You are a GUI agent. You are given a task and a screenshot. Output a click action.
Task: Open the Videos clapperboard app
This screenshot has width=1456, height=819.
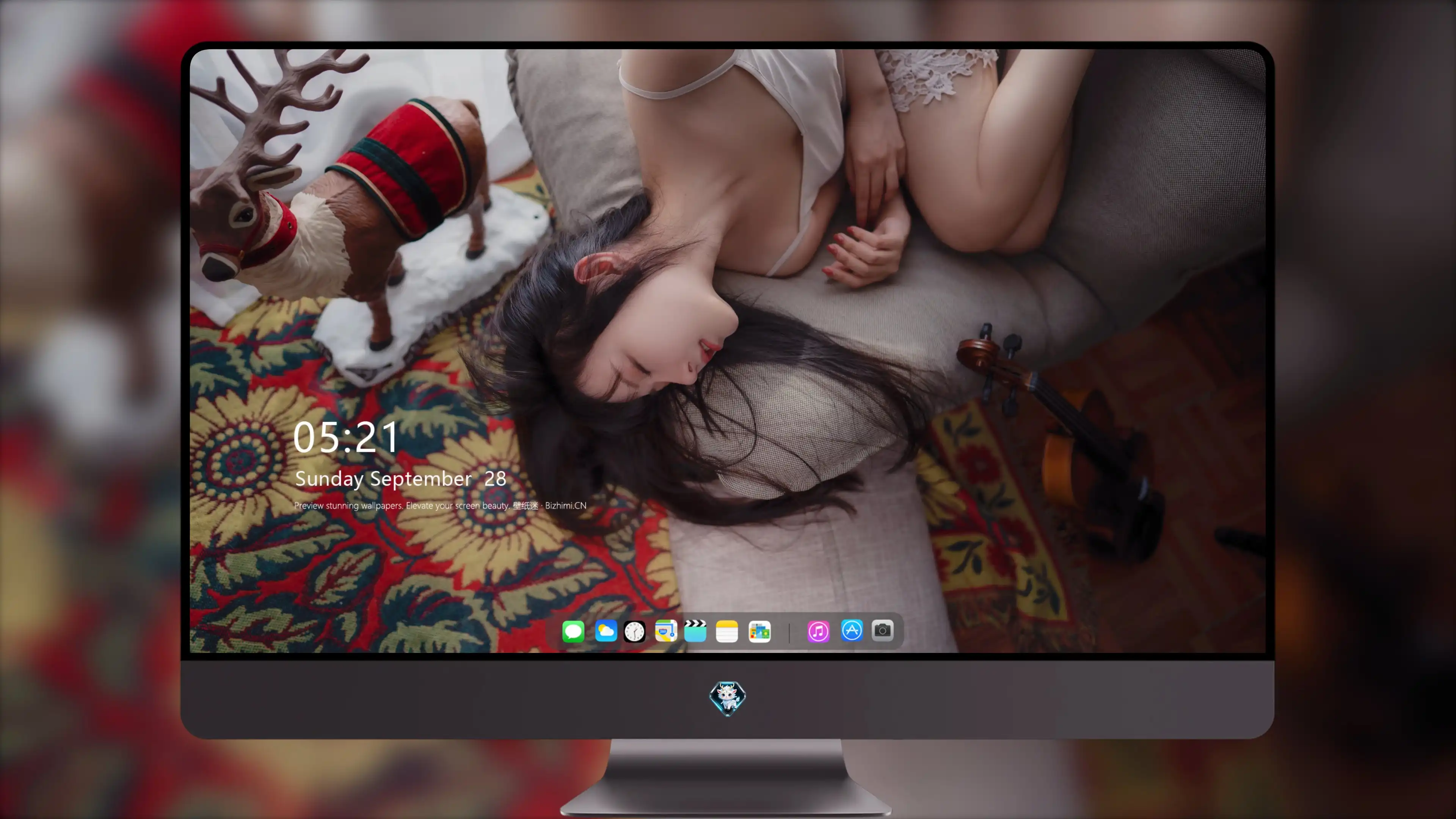pos(695,631)
